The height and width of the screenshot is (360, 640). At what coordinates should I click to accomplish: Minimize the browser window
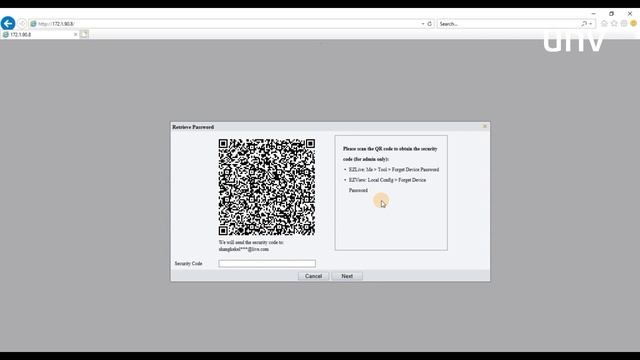point(593,13)
